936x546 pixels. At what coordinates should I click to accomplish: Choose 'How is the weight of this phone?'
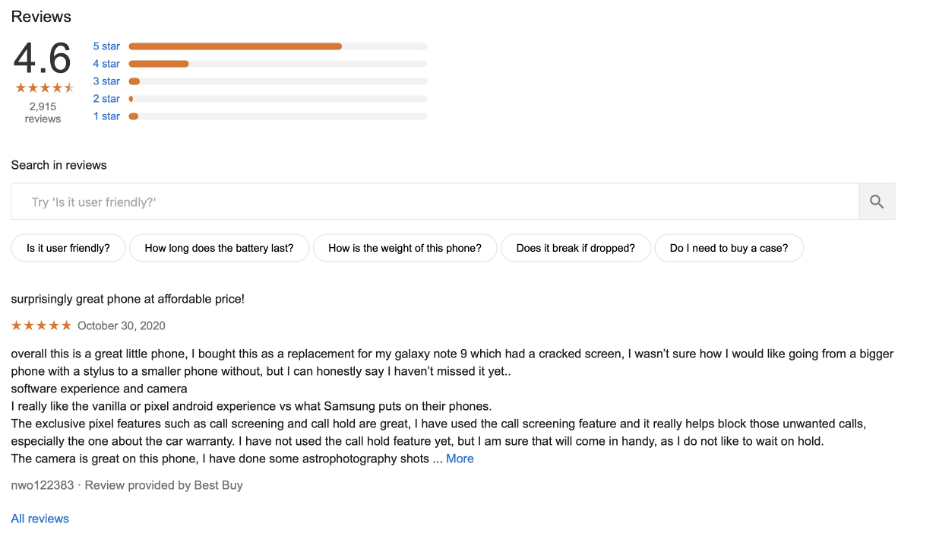tap(405, 248)
